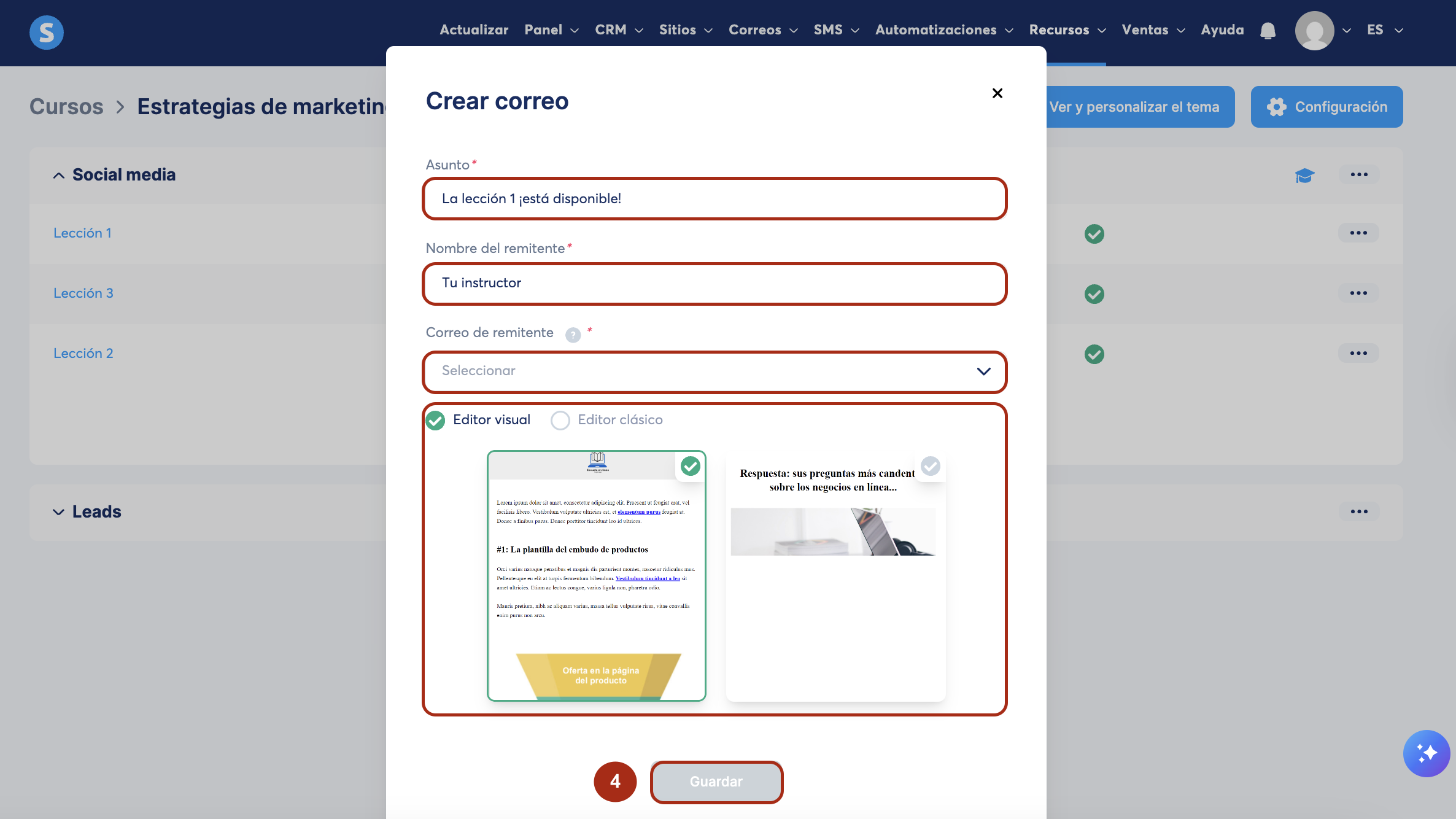
Task: Check the second email template selector
Action: click(930, 467)
